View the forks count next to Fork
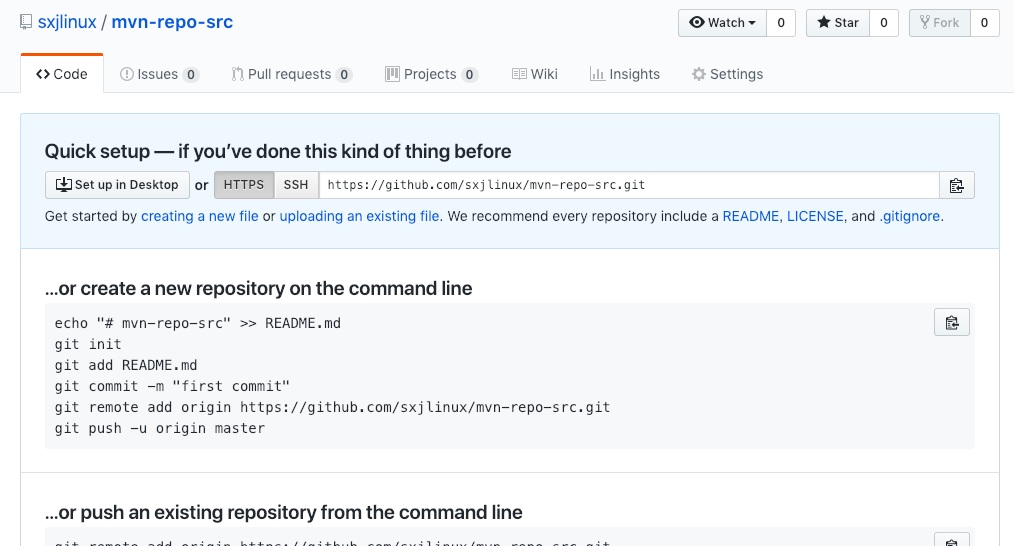The image size is (1014, 546). [x=984, y=23]
